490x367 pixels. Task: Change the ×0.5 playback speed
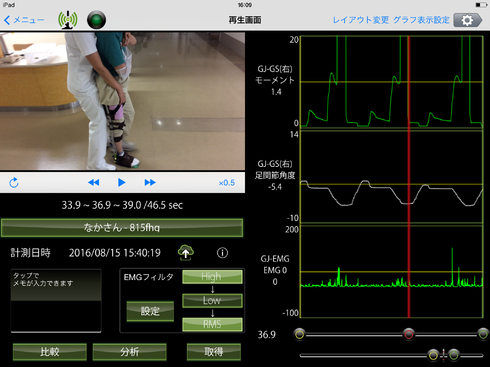click(227, 183)
